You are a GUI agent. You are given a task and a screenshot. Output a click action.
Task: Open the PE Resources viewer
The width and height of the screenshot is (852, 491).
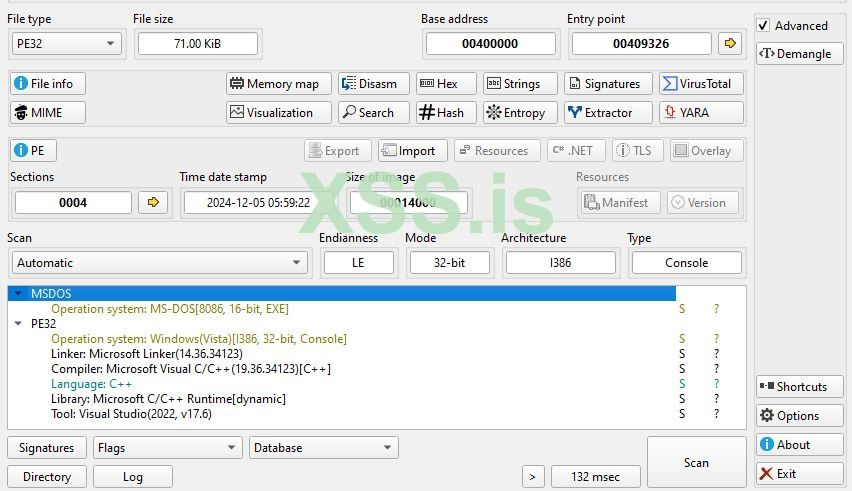(498, 150)
